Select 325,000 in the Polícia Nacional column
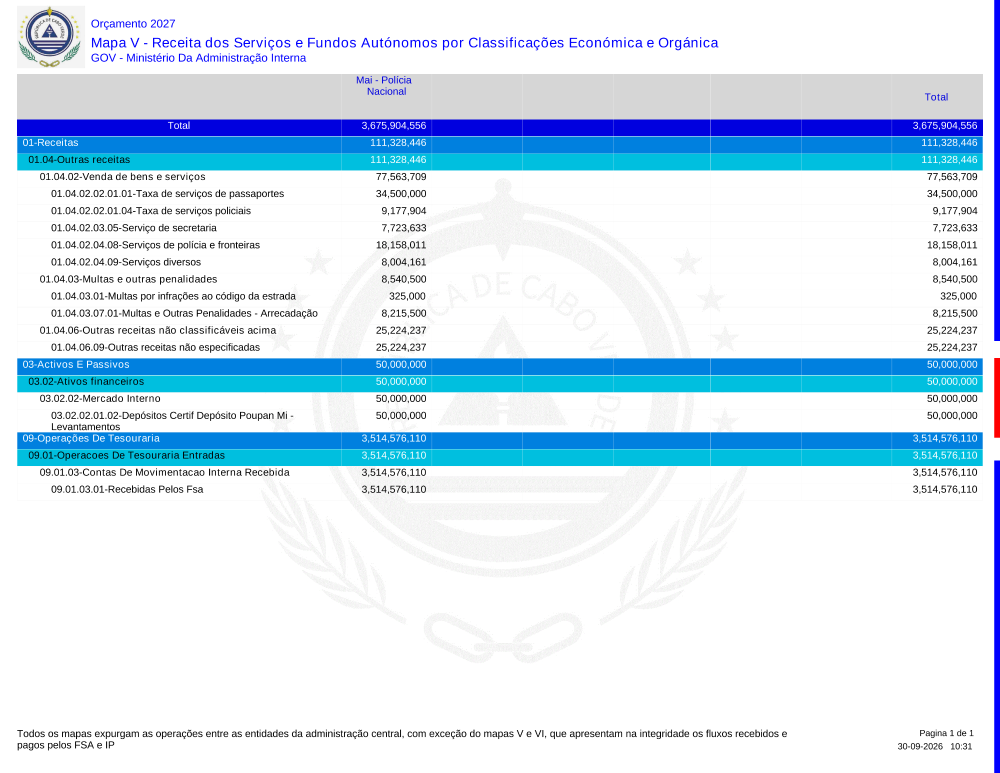Image resolution: width=1000 pixels, height=773 pixels. 407,297
